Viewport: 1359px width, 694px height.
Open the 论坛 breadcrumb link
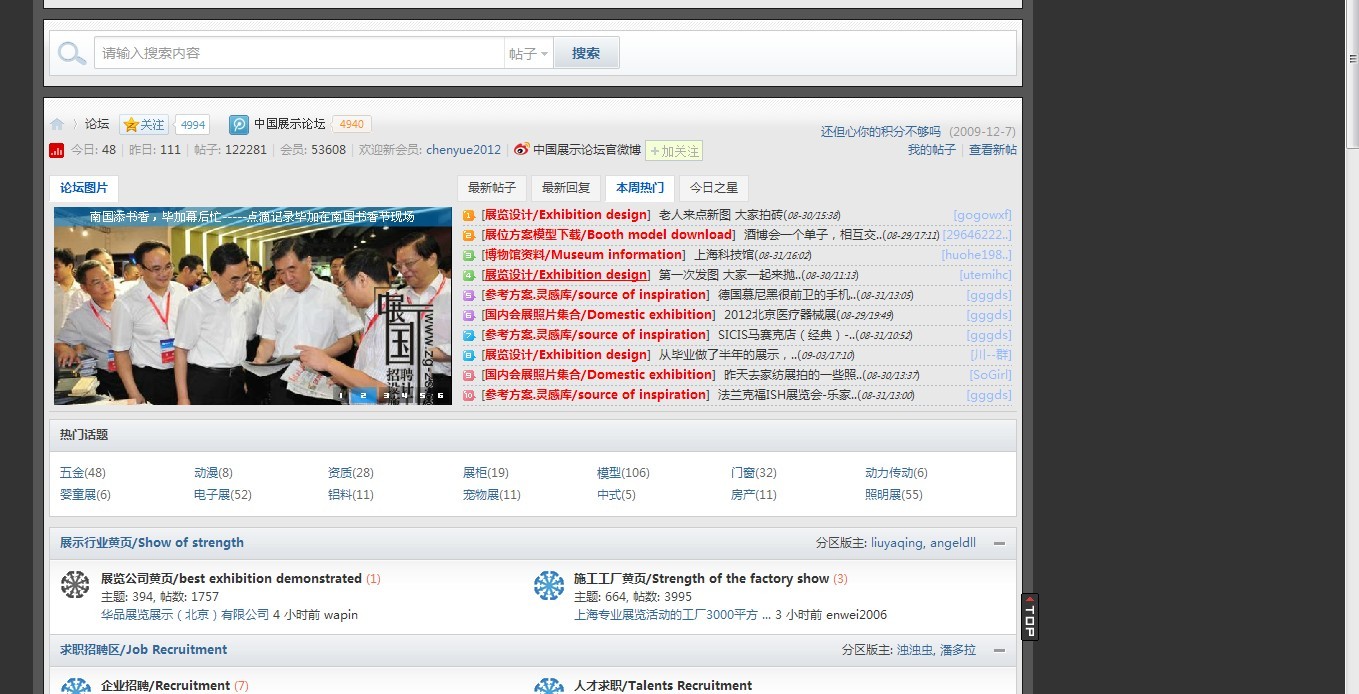(97, 124)
